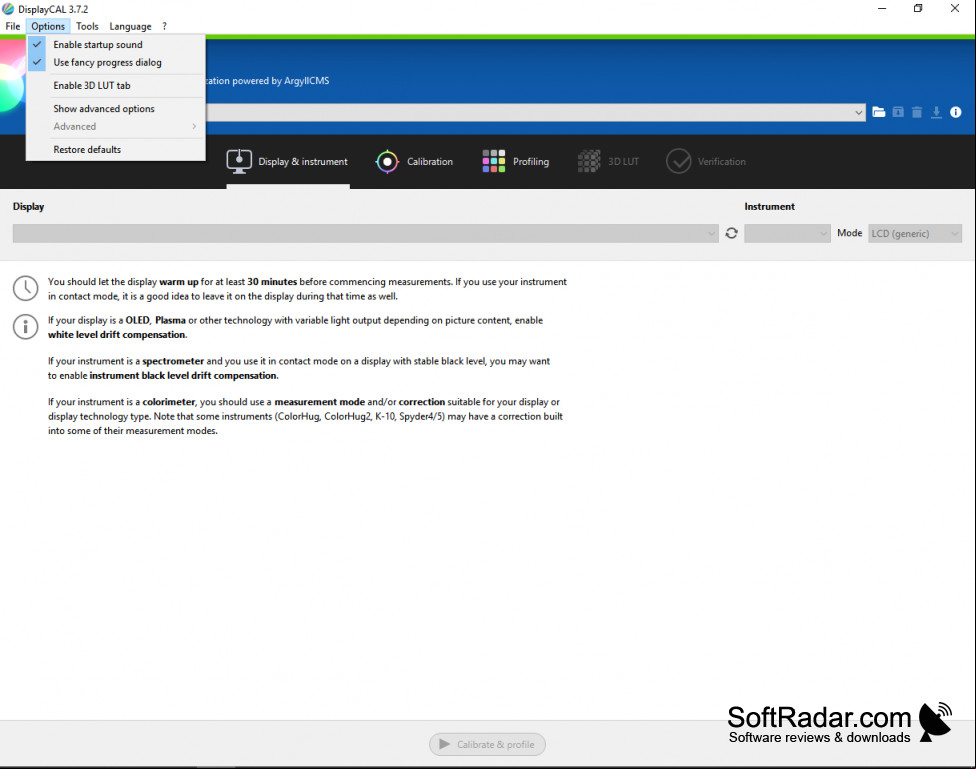Click the 'white level drift compensation' text
976x769 pixels.
coord(116,334)
